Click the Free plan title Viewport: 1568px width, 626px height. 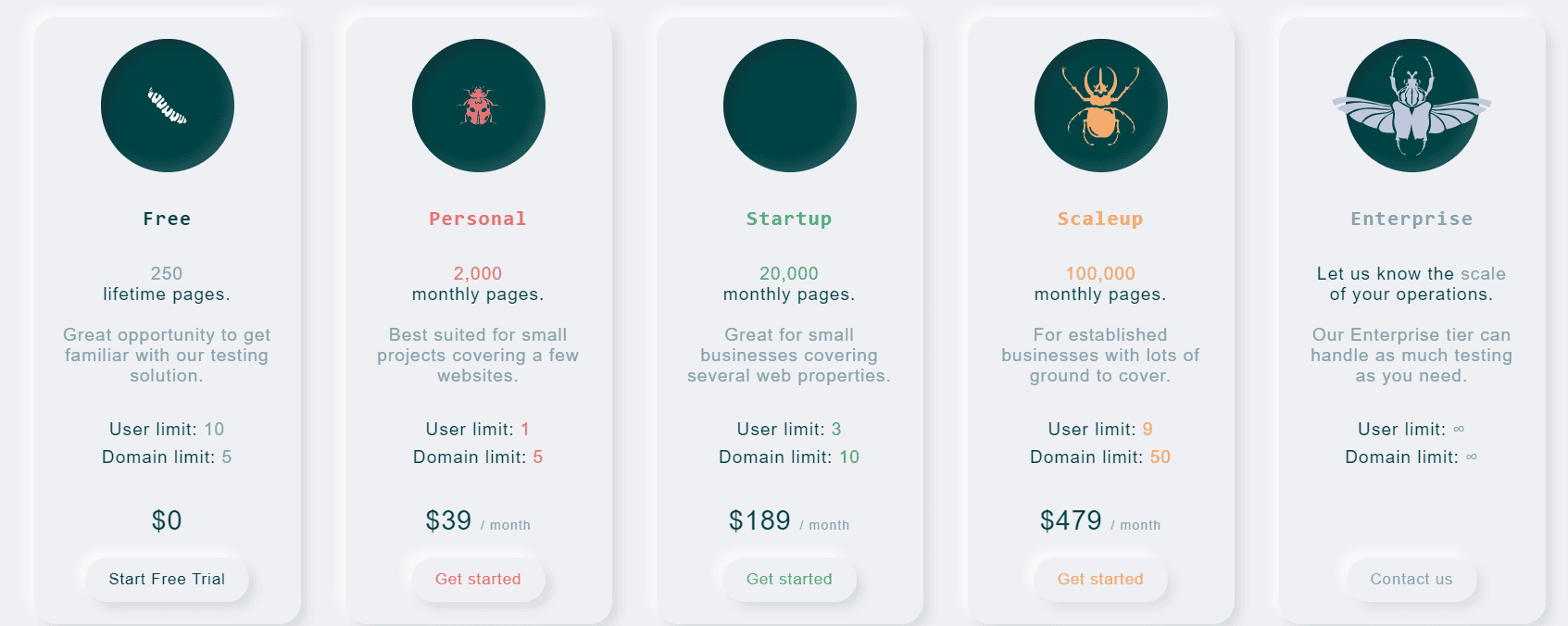pos(168,219)
